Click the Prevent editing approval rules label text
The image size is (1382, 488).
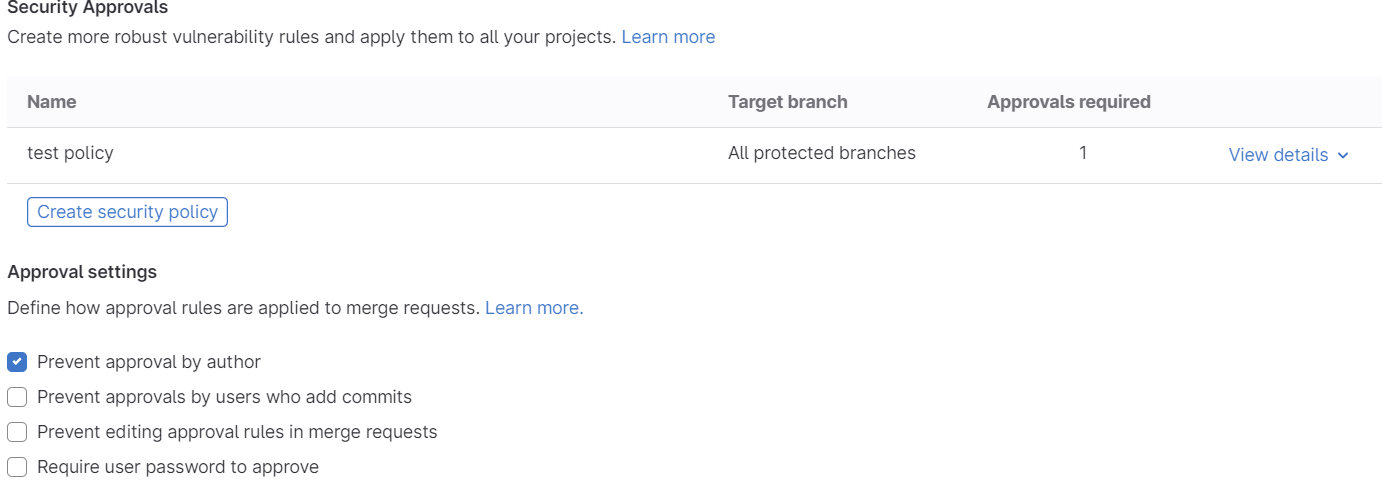point(237,432)
